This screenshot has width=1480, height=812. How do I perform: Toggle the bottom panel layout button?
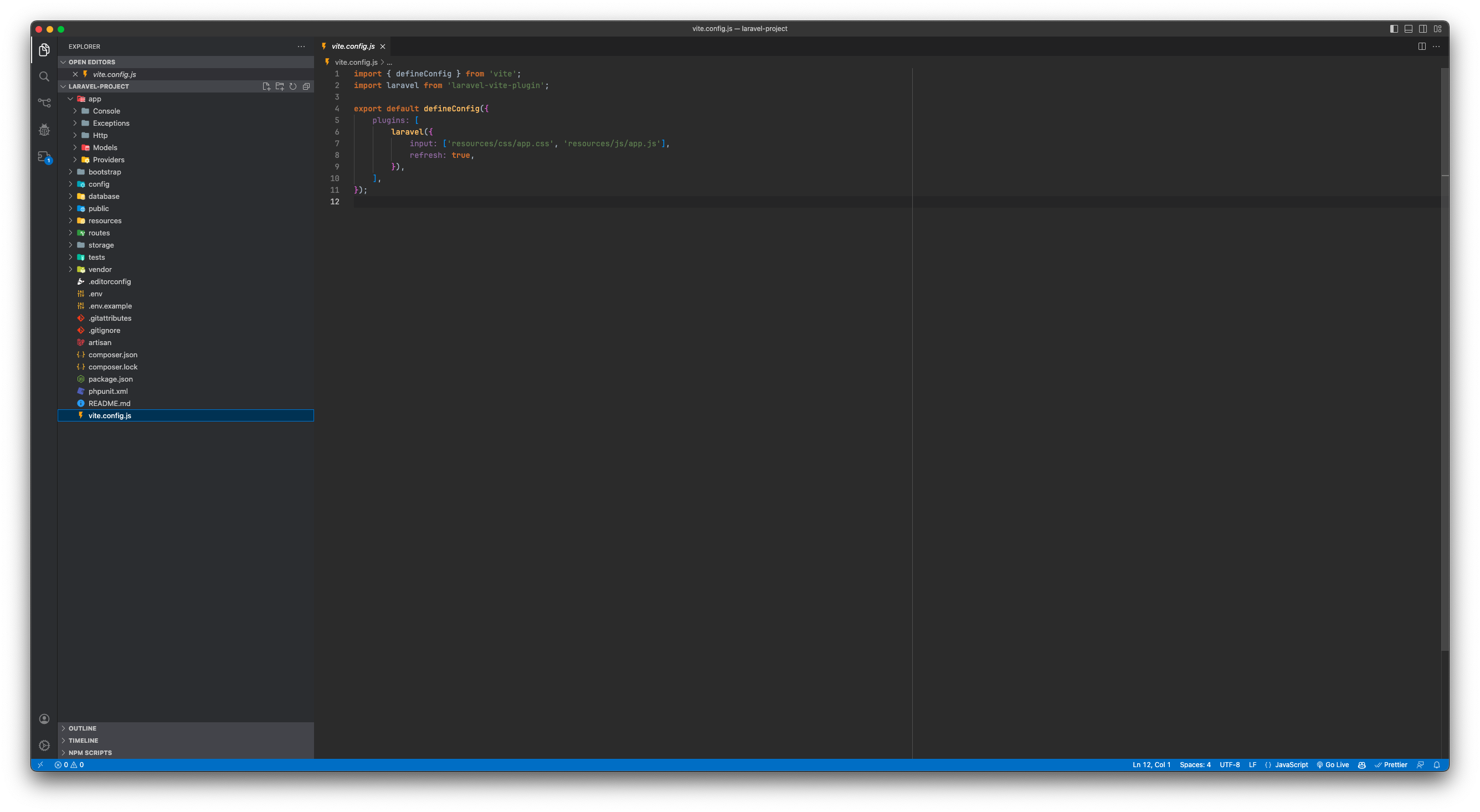click(x=1408, y=29)
